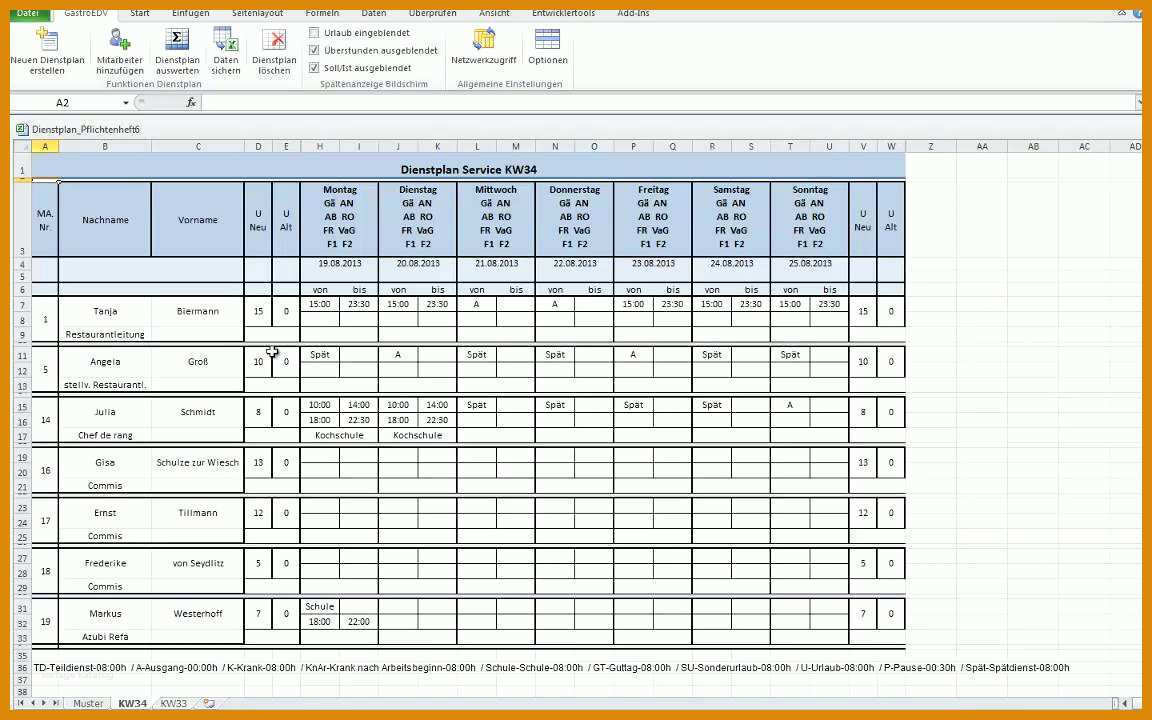Click Nachname column header cell
Image resolution: width=1152 pixels, height=720 pixels.
pyautogui.click(x=105, y=220)
